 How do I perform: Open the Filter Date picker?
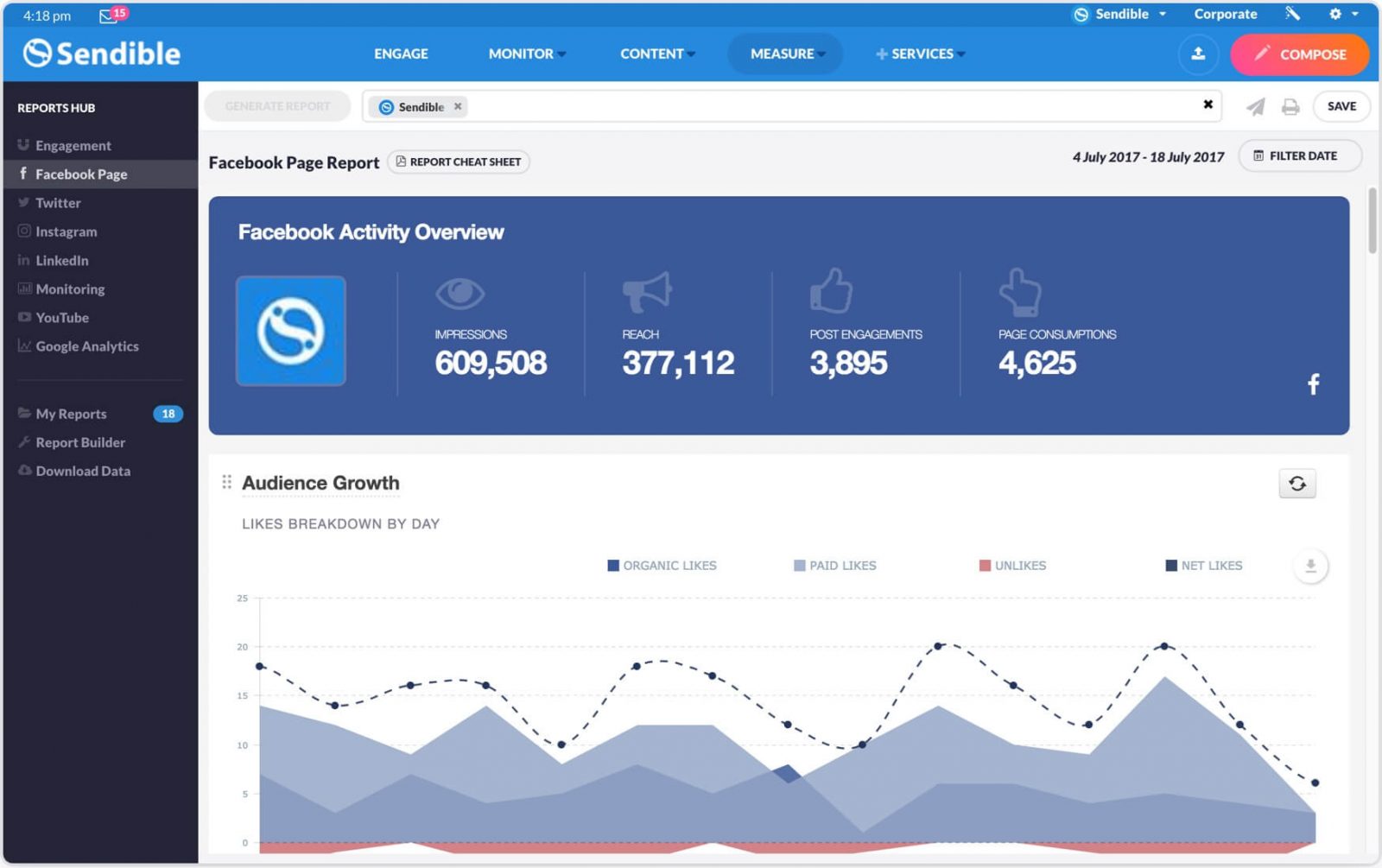point(1300,155)
